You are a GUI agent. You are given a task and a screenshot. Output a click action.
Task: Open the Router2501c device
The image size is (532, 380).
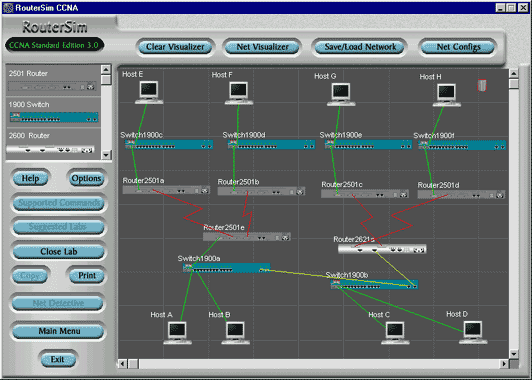(365, 194)
